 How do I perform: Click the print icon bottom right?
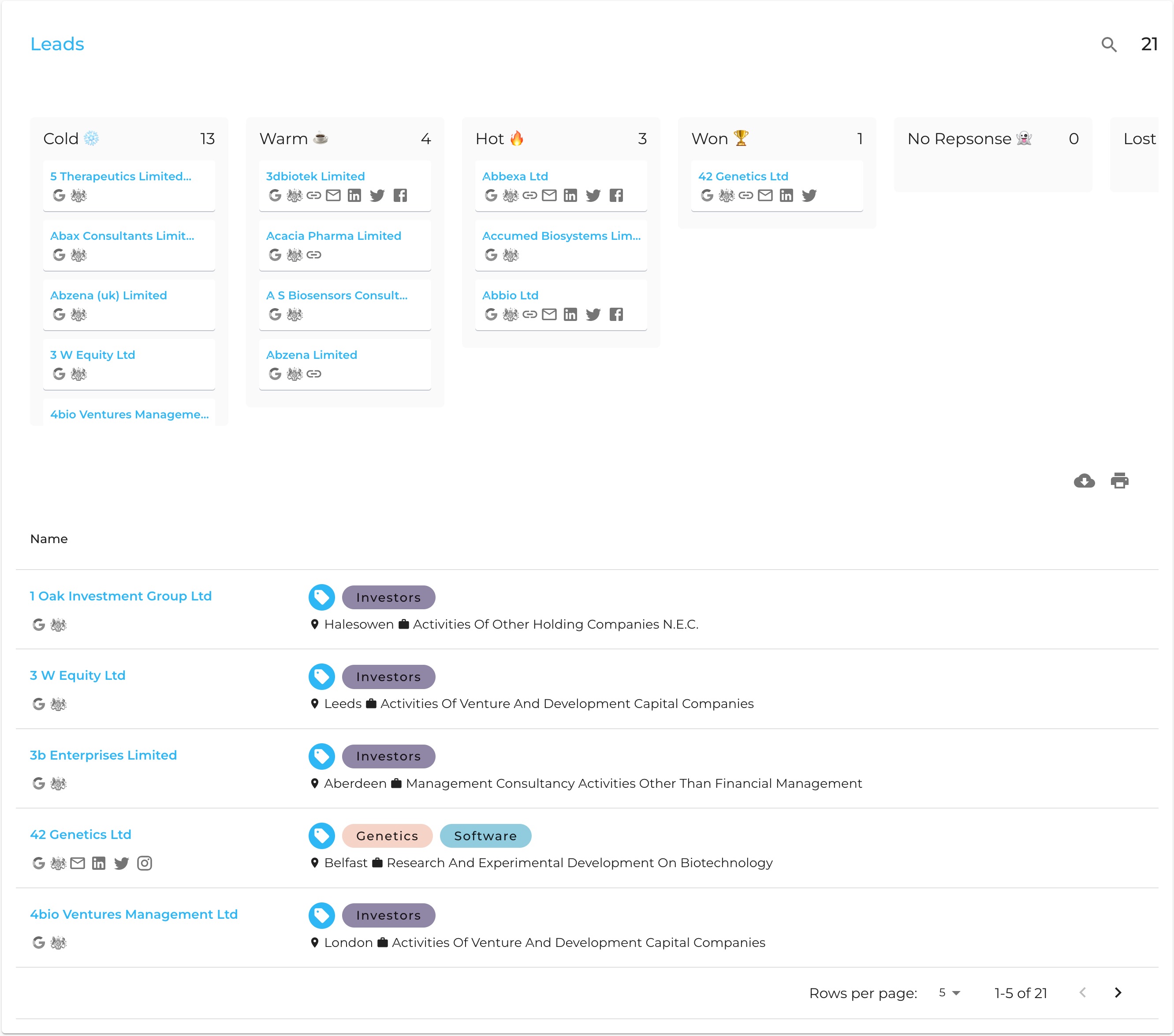click(1120, 480)
